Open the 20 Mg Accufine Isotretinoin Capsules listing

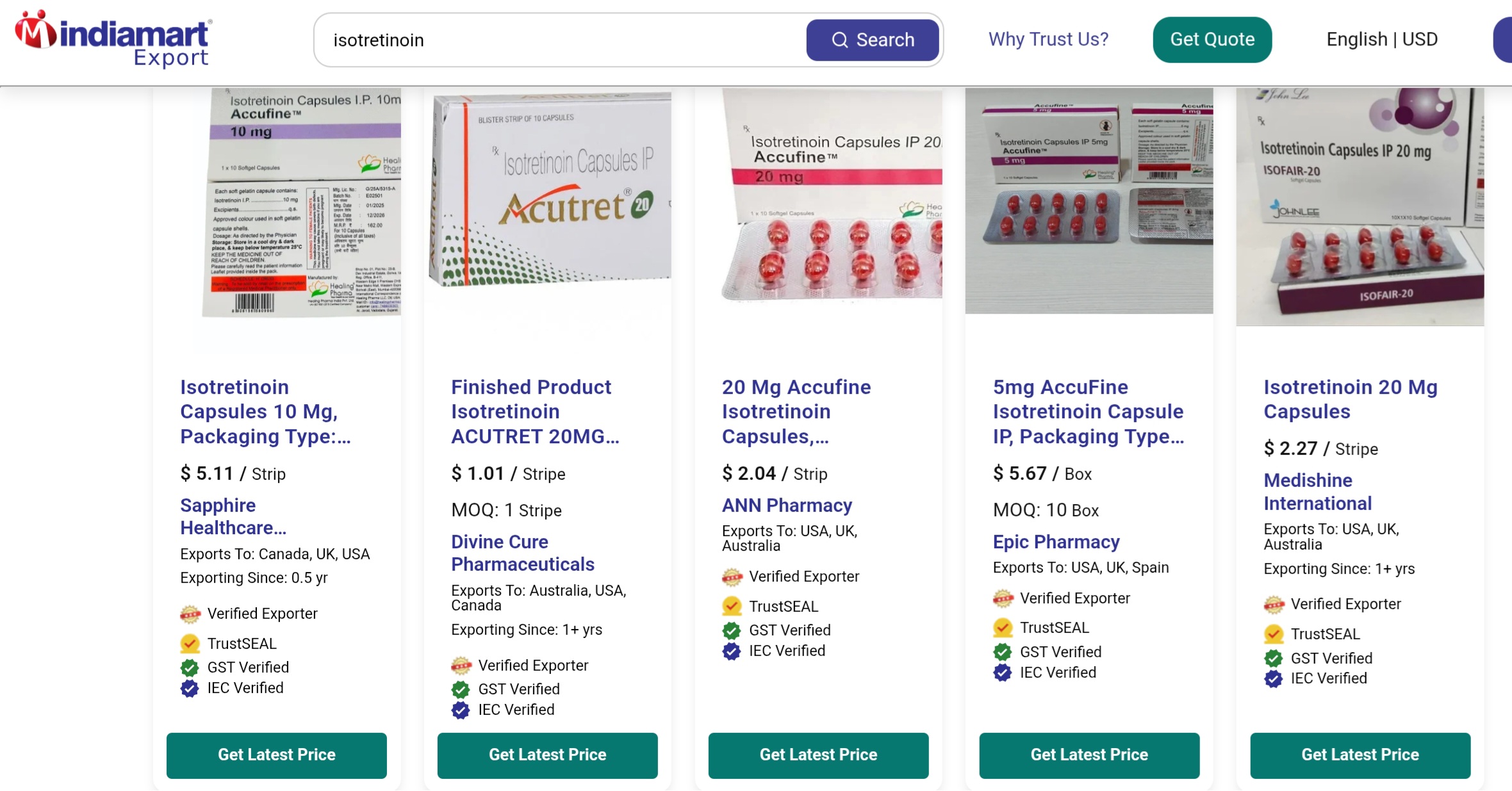(796, 412)
